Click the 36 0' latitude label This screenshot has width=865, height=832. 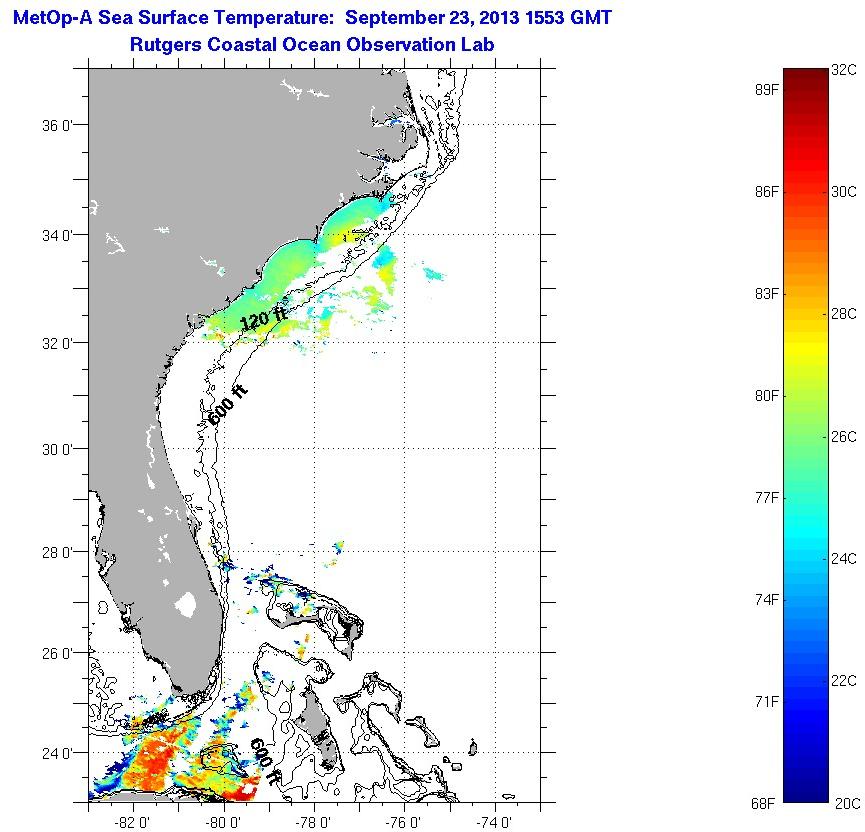pyautogui.click(x=57, y=126)
